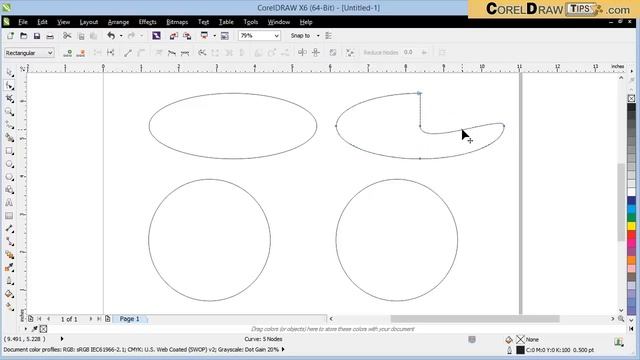This screenshot has width=640, height=360.
Task: Select the Fill tool in the toolbox
Action: point(9,294)
